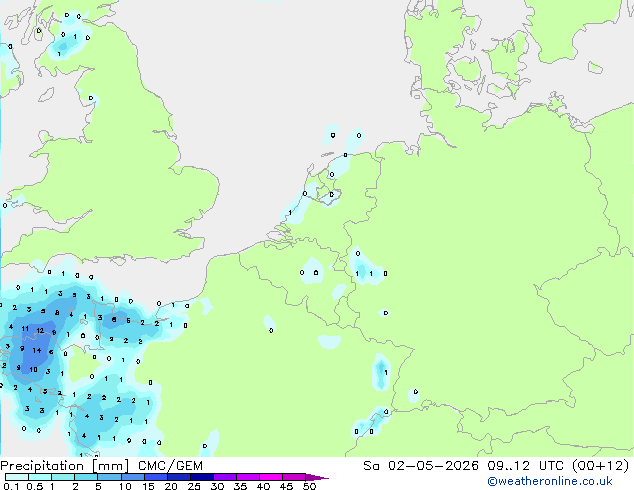The width and height of the screenshot is (634, 490).
Task: Click the legend swatch starting at 0.1 mm
Action: pos(17,477)
